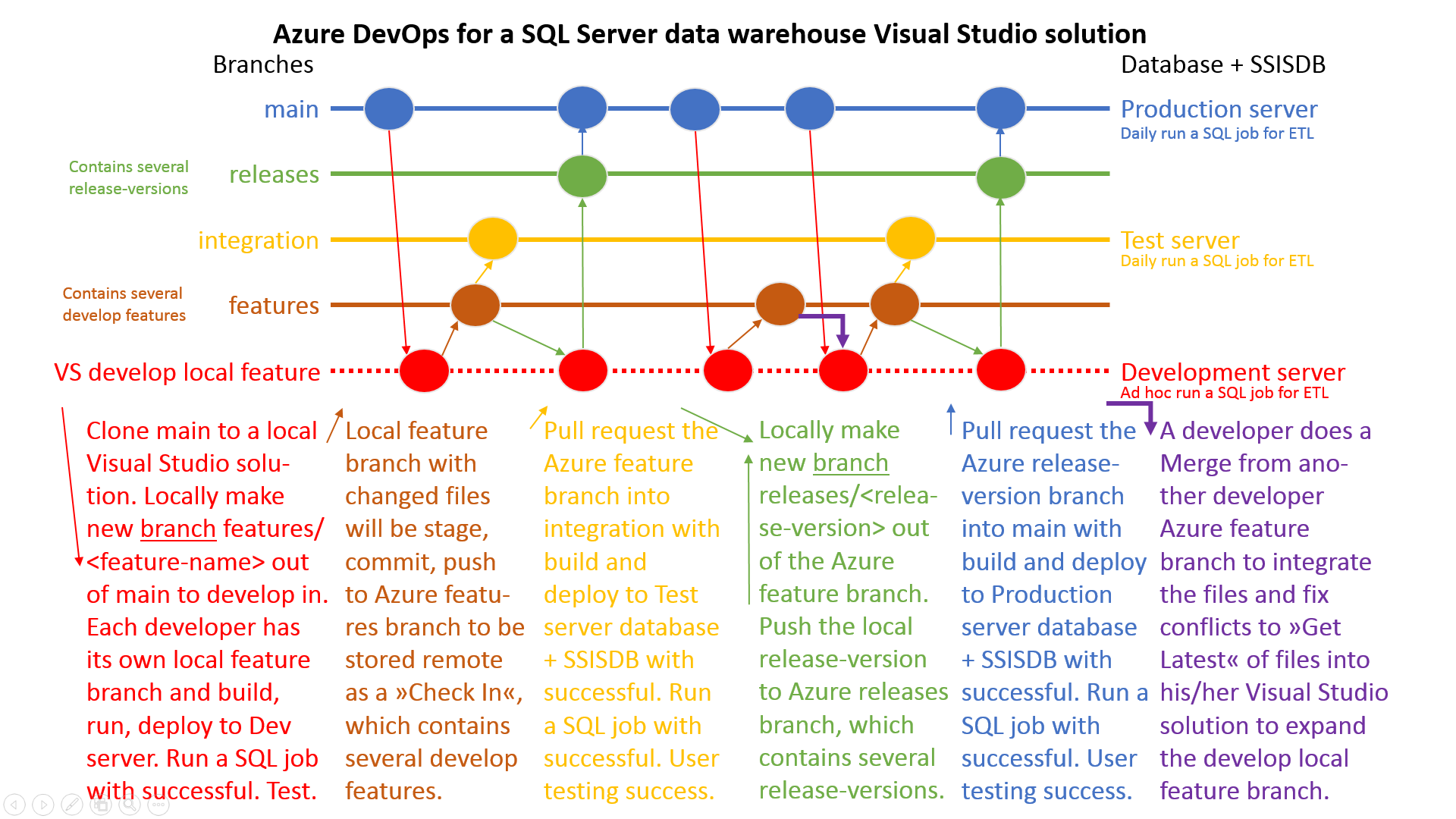Click the first brown node on the features line
The width and height of the screenshot is (1456, 819).
pyautogui.click(x=475, y=305)
